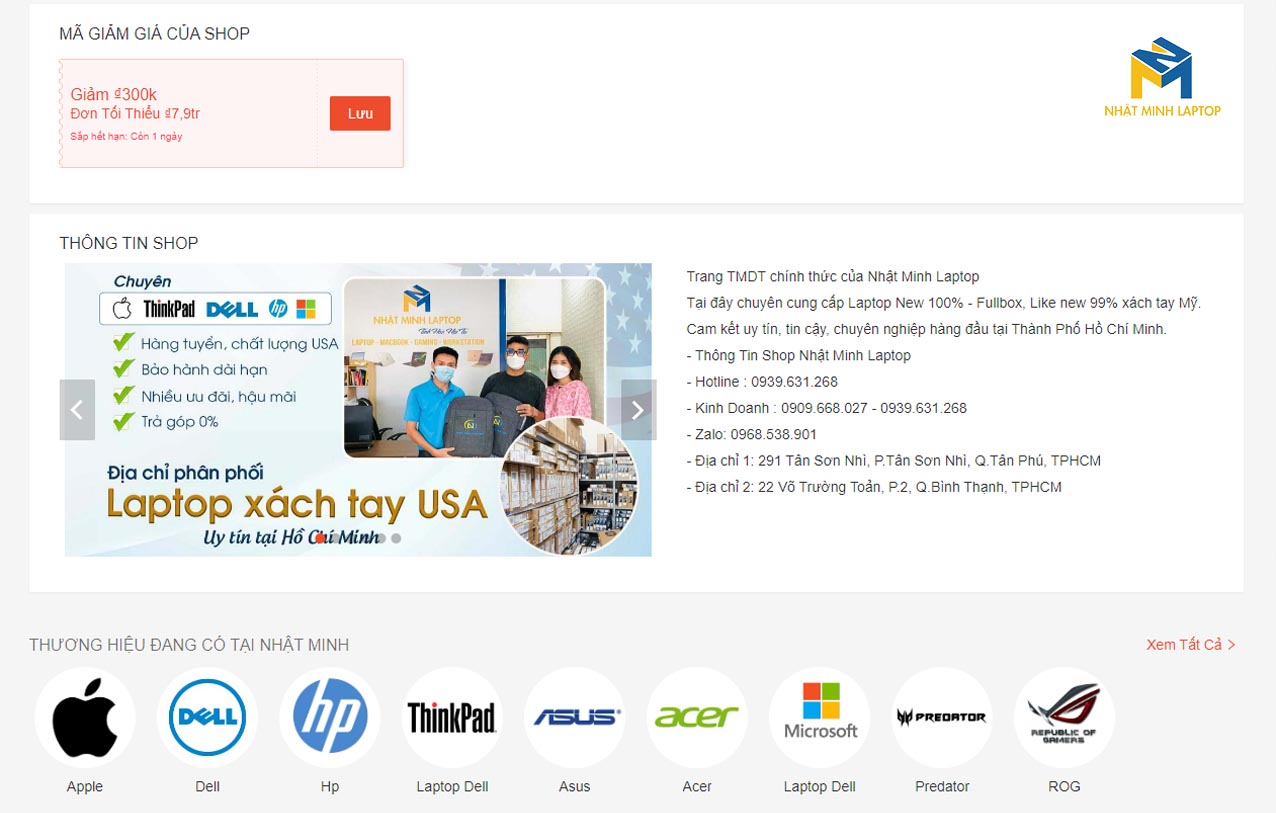The height and width of the screenshot is (813, 1276).
Task: Go to previous banner slide arrow
Action: click(77, 409)
